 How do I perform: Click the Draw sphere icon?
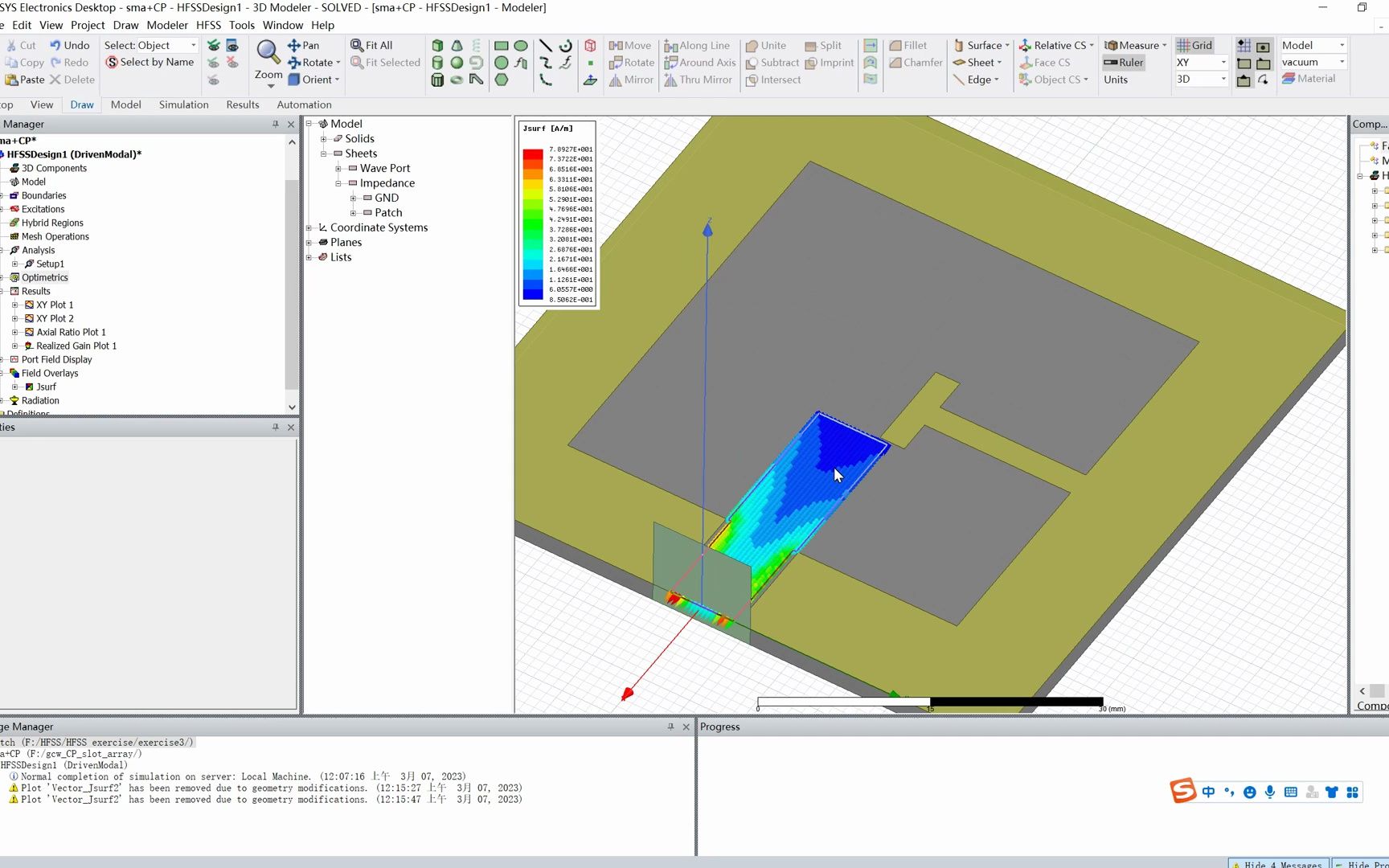pyautogui.click(x=457, y=63)
